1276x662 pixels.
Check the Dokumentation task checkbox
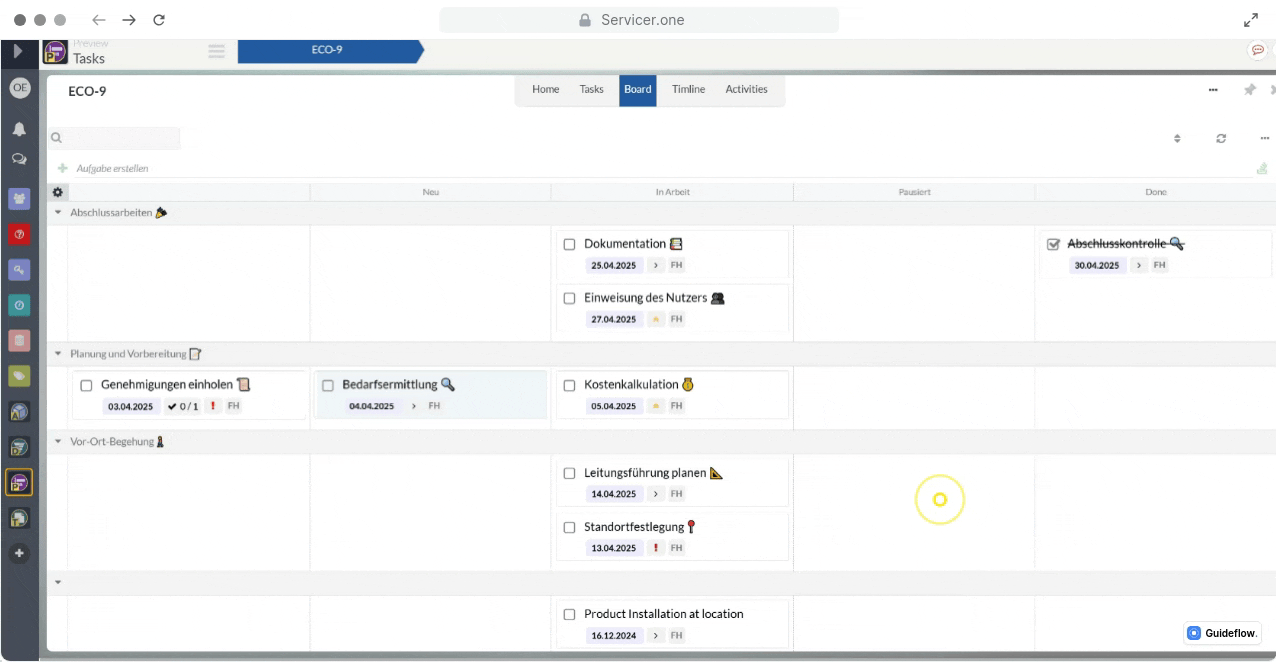point(570,244)
